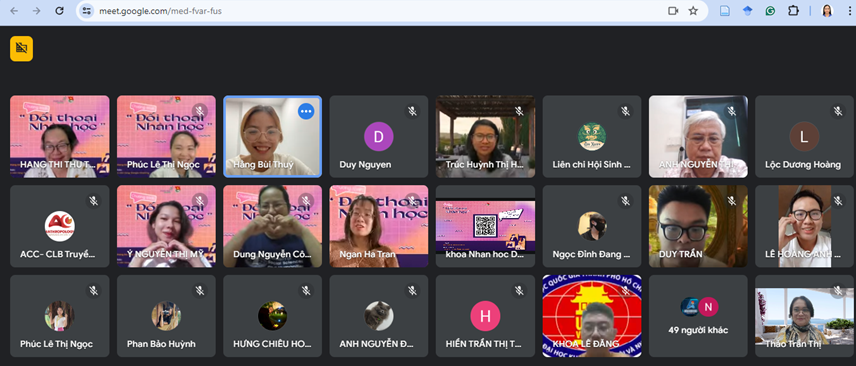856x366 pixels.
Task: Select Ngan Ha Tran's video tile
Action: click(x=379, y=226)
